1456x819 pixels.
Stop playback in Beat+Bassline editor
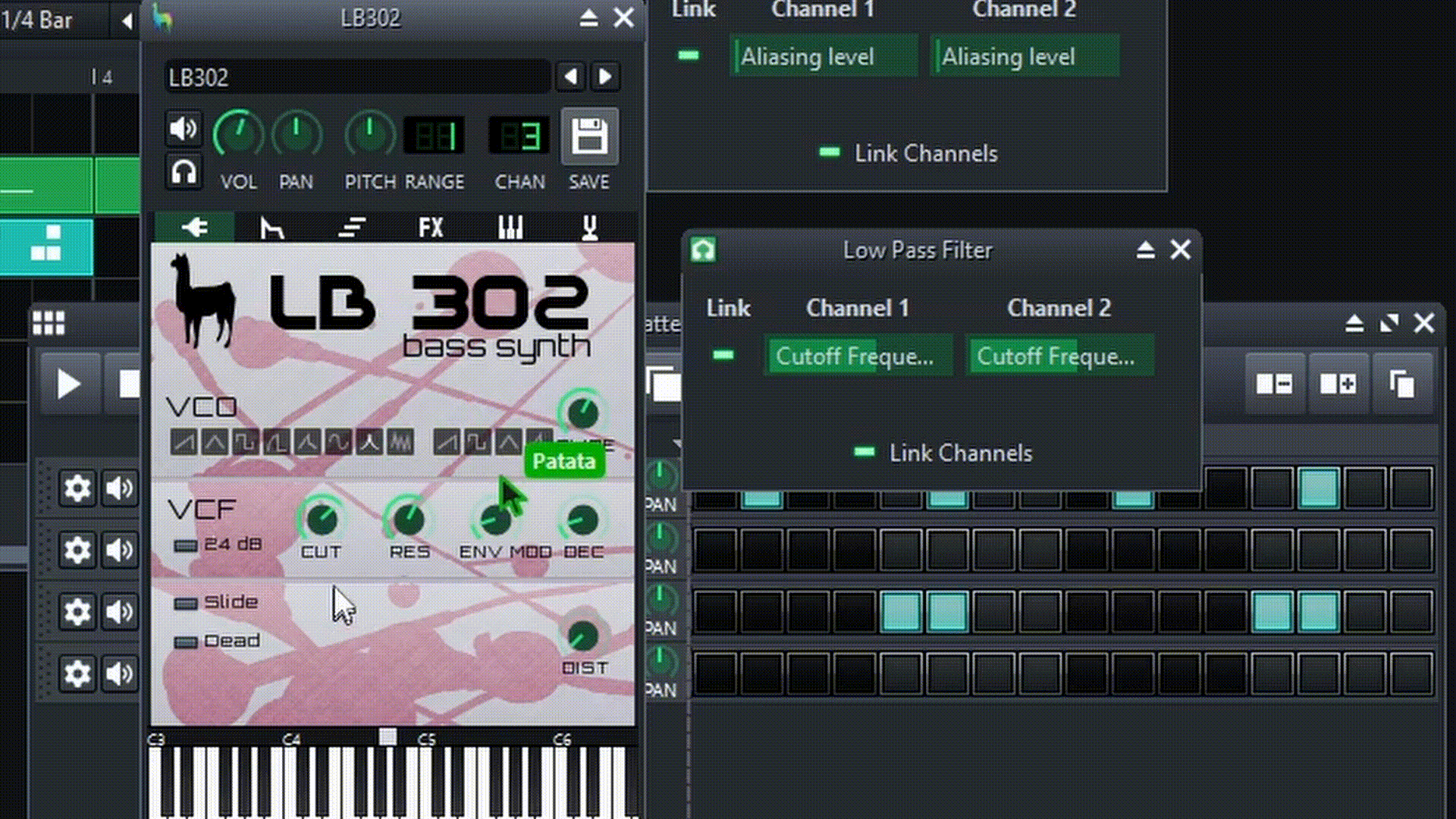[x=127, y=384]
